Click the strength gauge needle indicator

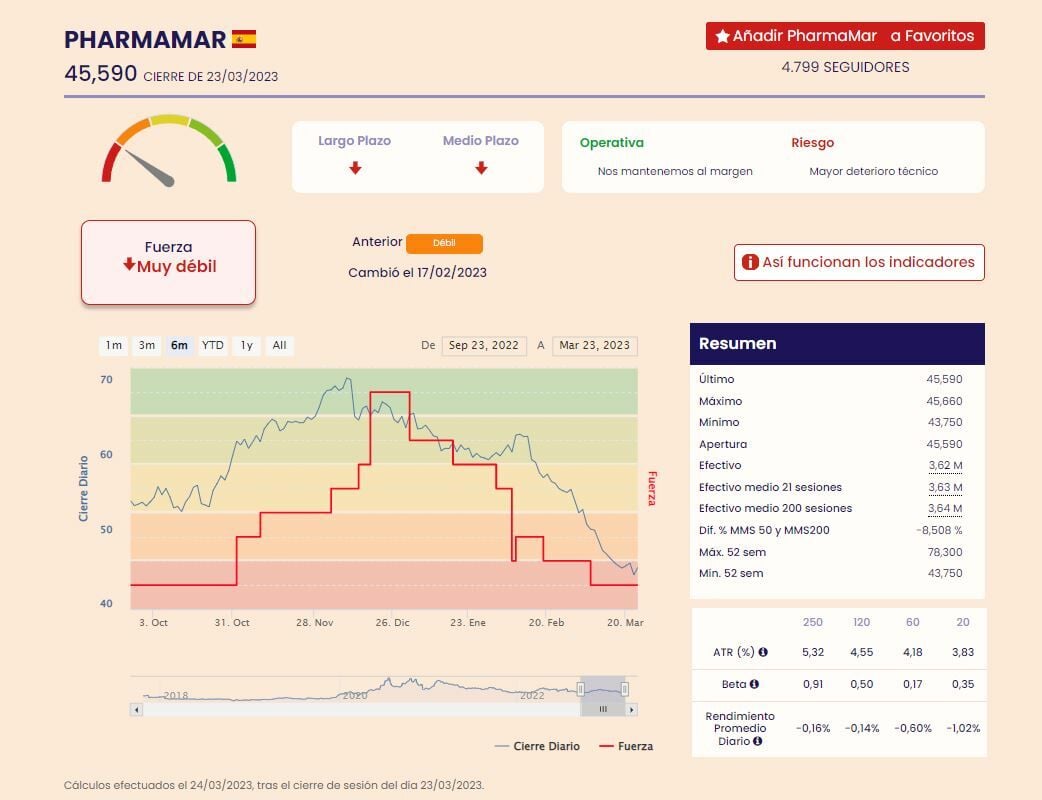[x=150, y=169]
